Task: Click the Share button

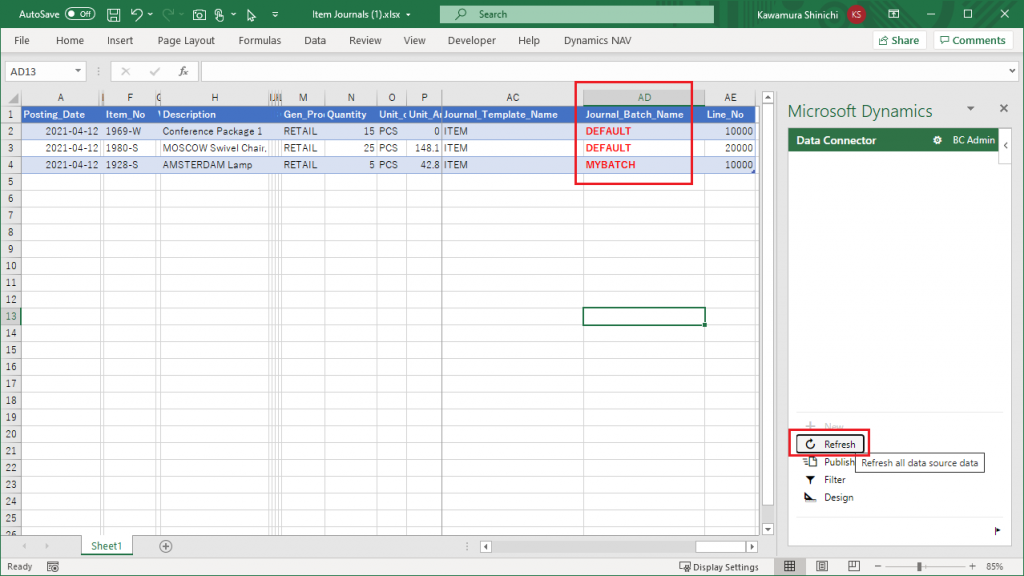Action: pos(898,41)
